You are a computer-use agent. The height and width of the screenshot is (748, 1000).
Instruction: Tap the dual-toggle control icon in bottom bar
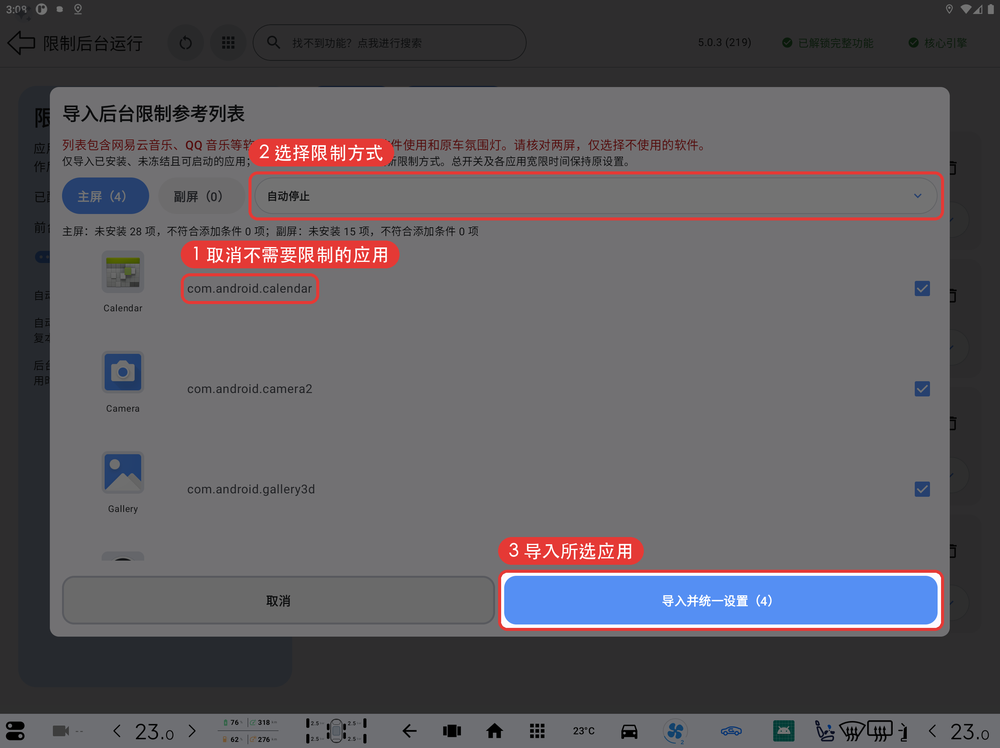(15, 731)
